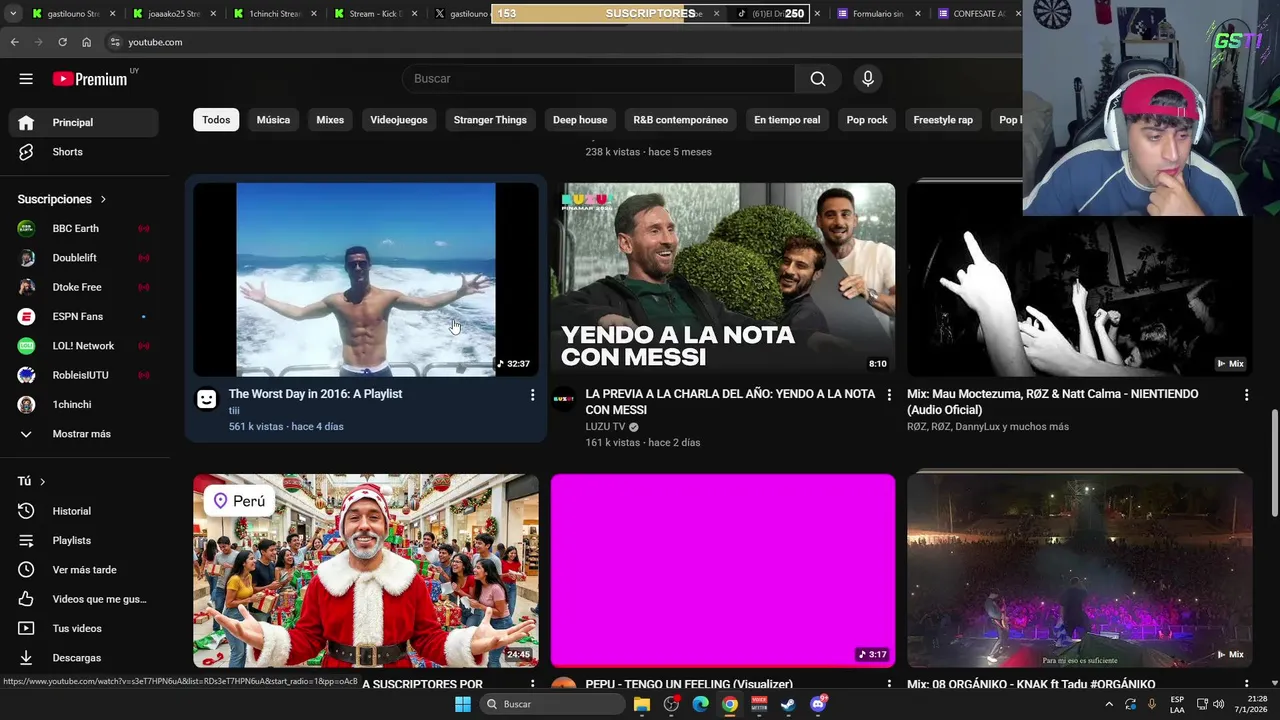Open the Mau Moctezuma NIENTIENDO mix thumbnail

[x=1080, y=279]
